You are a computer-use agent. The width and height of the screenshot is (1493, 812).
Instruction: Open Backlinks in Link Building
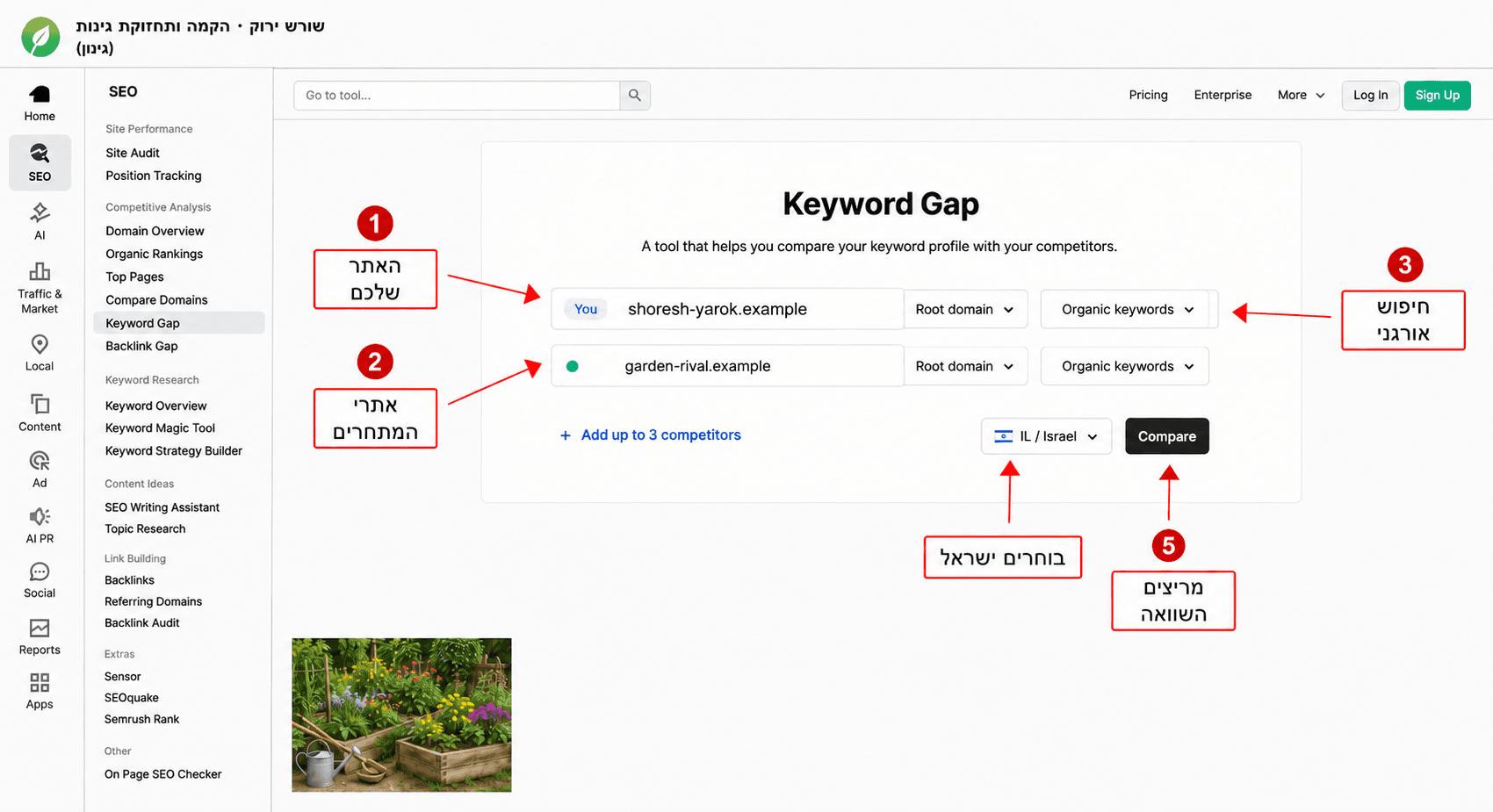pos(130,580)
